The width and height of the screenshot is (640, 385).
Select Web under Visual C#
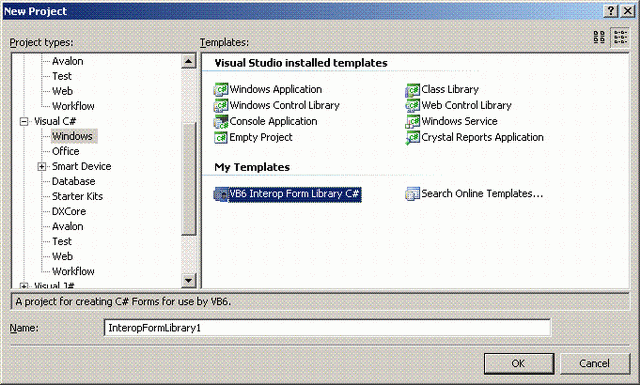pyautogui.click(x=62, y=256)
